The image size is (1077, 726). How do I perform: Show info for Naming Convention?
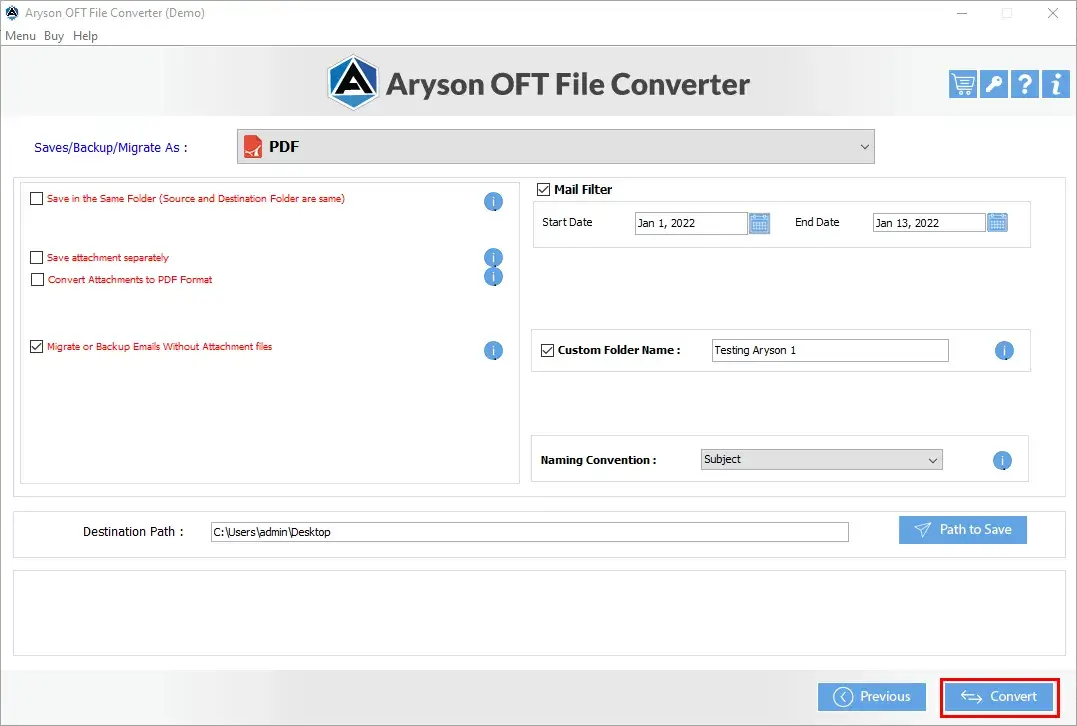pyautogui.click(x=1002, y=460)
